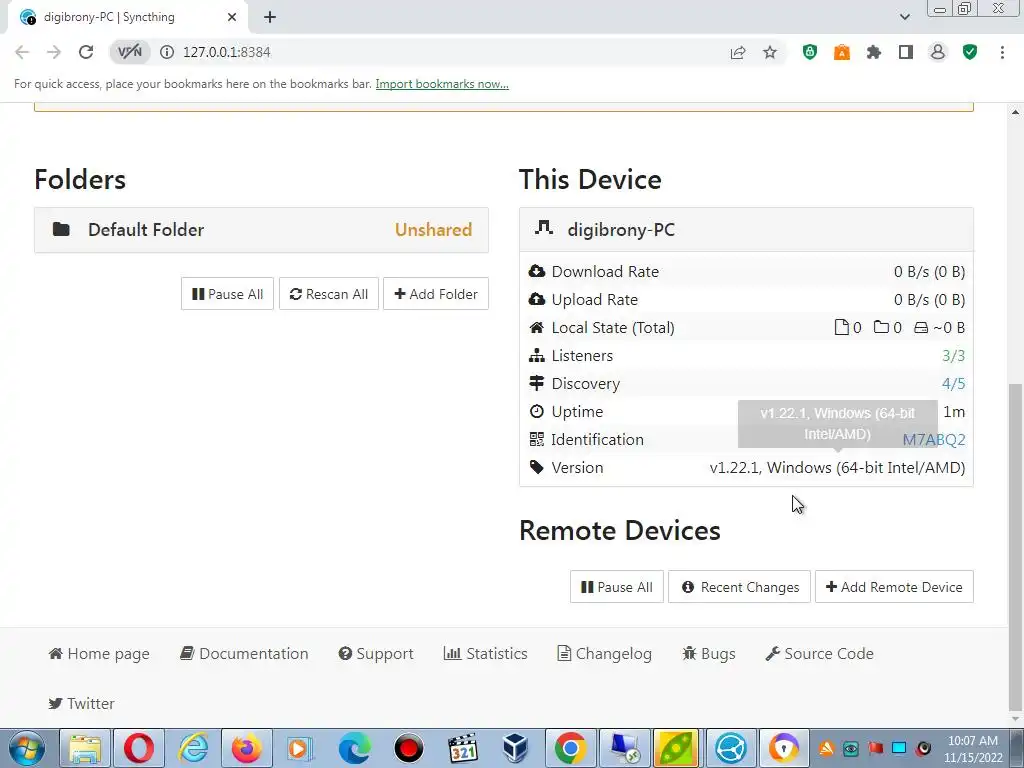Click the page vertical scrollbar thumb
This screenshot has height=768, width=1024.
1016,545
